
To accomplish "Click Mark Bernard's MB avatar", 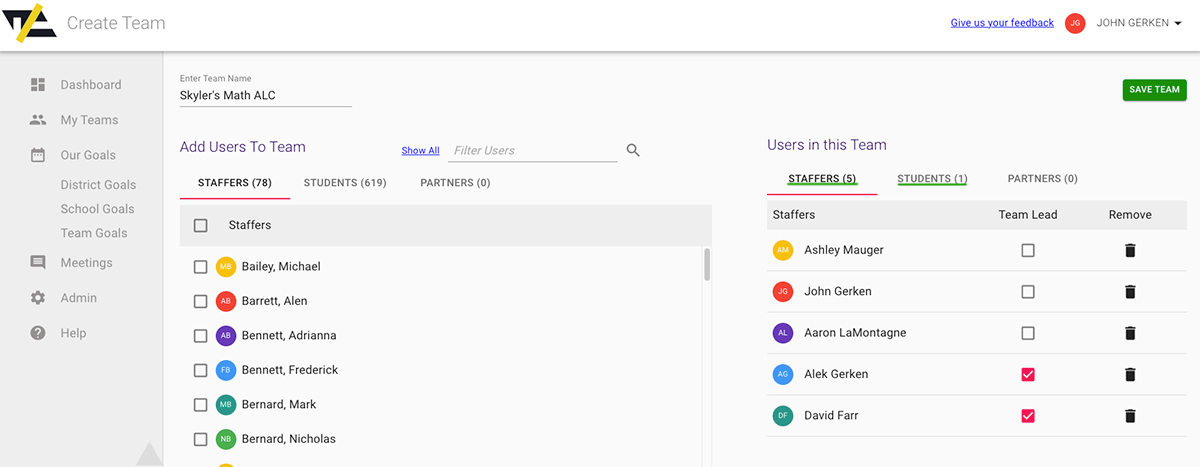I will pyautogui.click(x=226, y=405).
